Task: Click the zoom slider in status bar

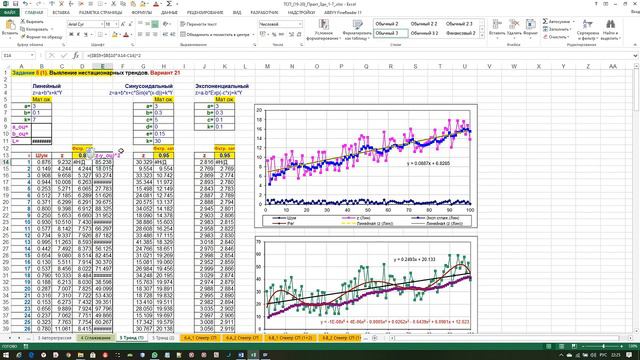Action: (x=604, y=347)
